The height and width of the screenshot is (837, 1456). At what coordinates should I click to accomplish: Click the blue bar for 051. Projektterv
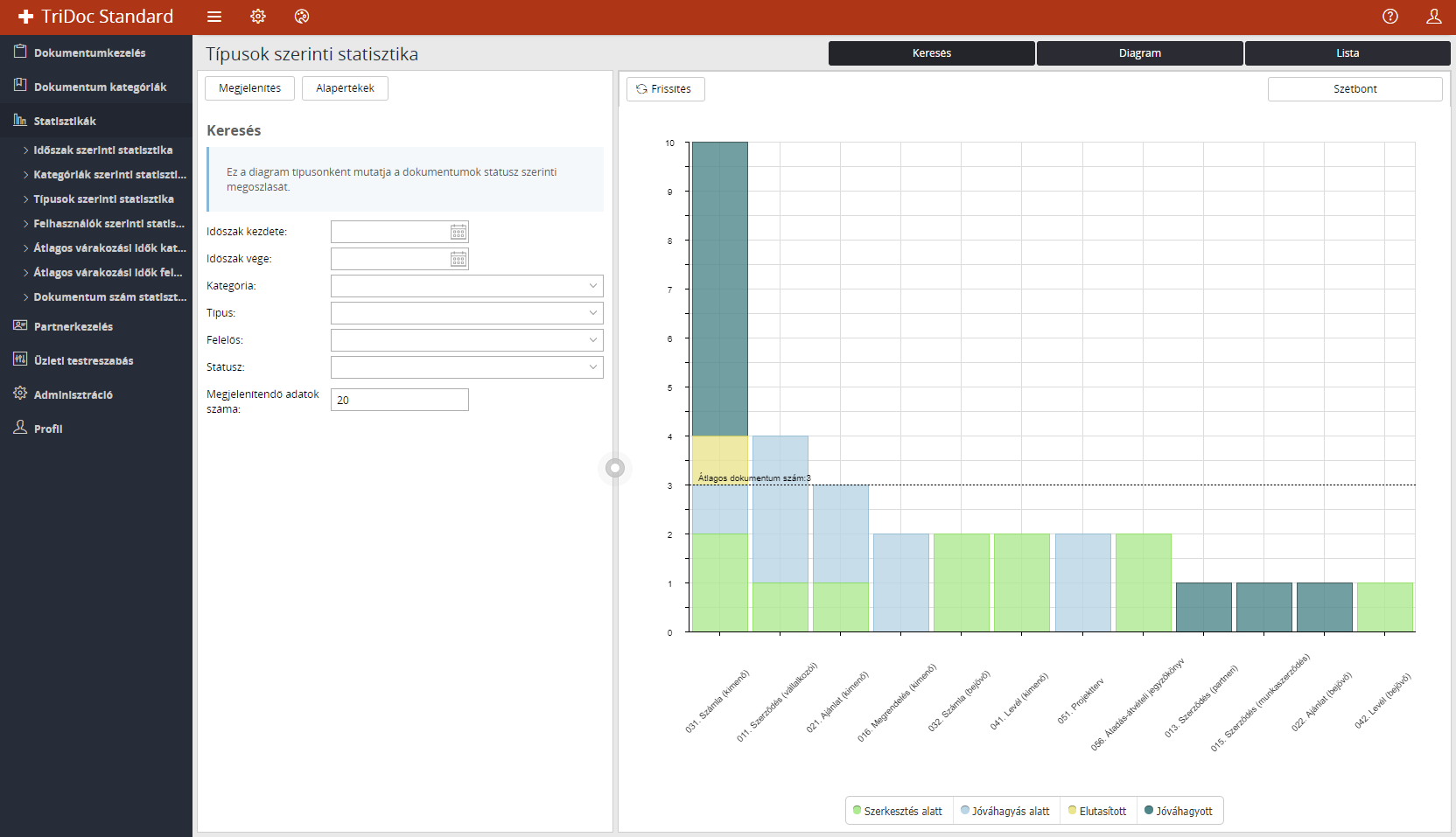pos(1083,582)
